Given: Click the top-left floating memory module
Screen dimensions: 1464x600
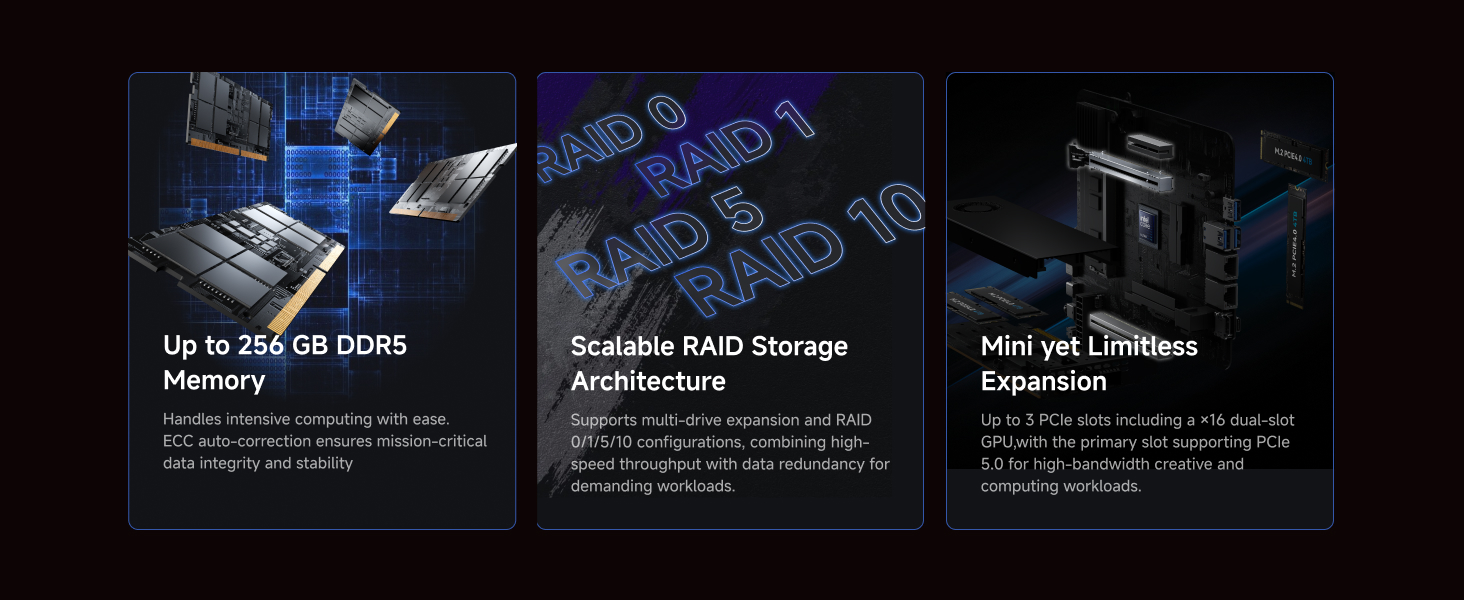Looking at the screenshot, I should tap(230, 116).
